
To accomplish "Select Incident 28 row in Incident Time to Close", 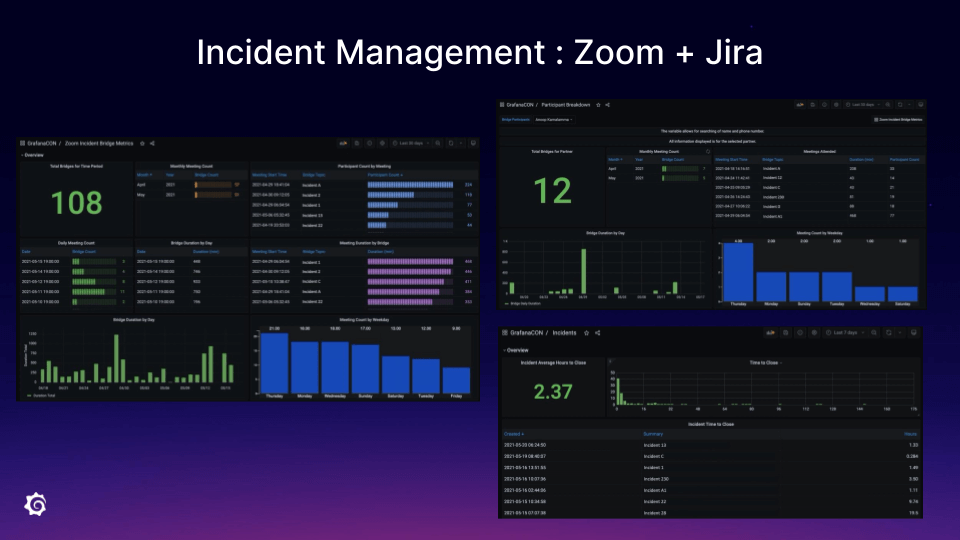I will [x=710, y=513].
